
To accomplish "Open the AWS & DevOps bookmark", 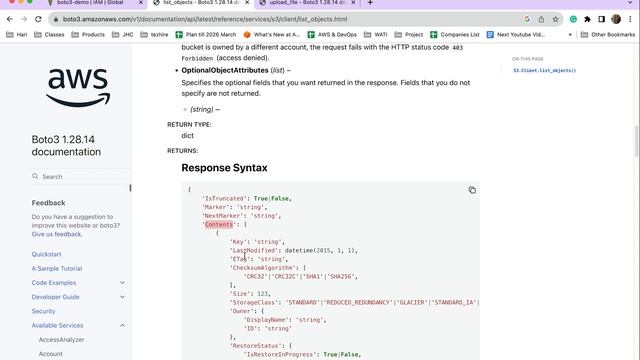I will [x=332, y=35].
